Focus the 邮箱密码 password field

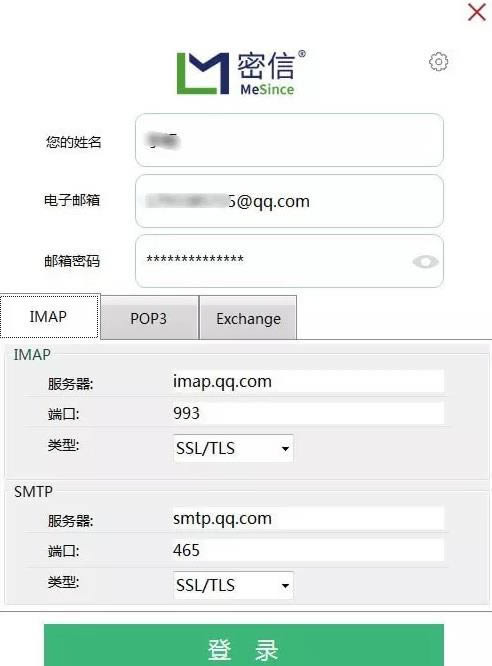(x=289, y=261)
